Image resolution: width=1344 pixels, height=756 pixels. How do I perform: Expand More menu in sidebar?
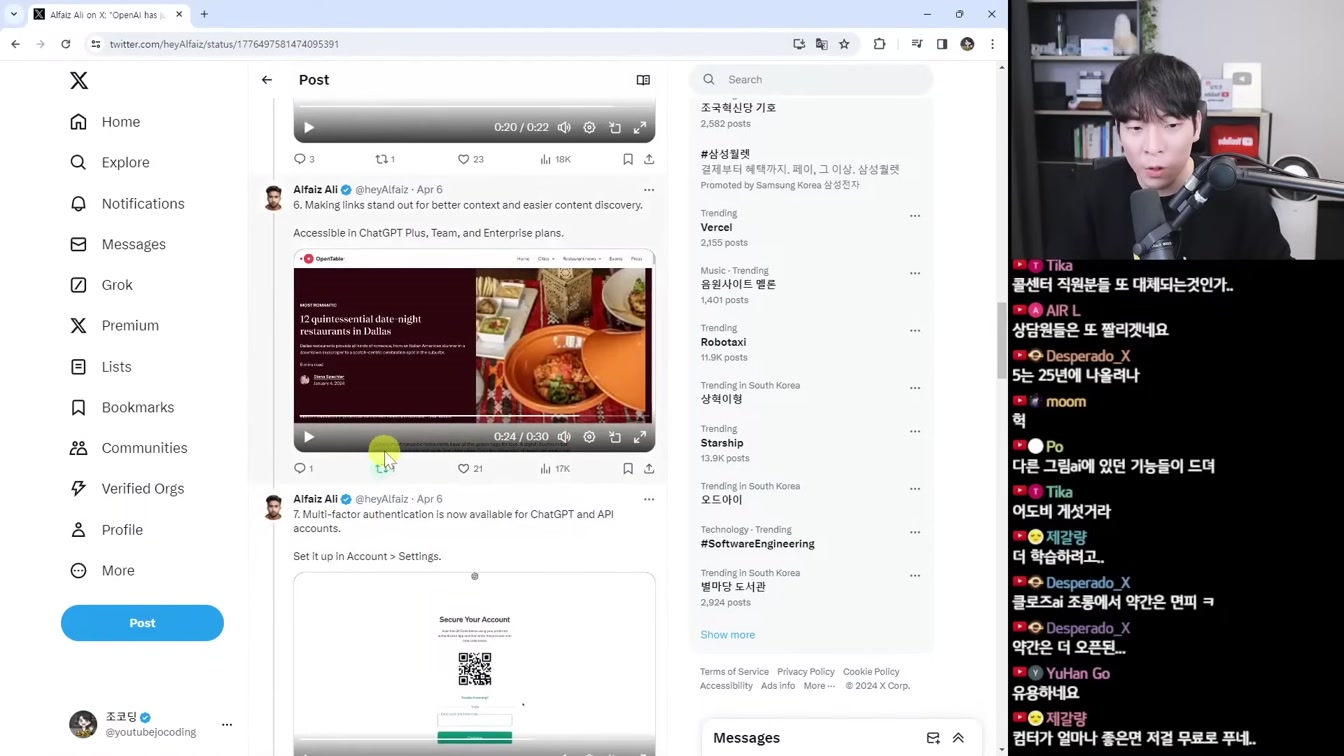pos(102,571)
